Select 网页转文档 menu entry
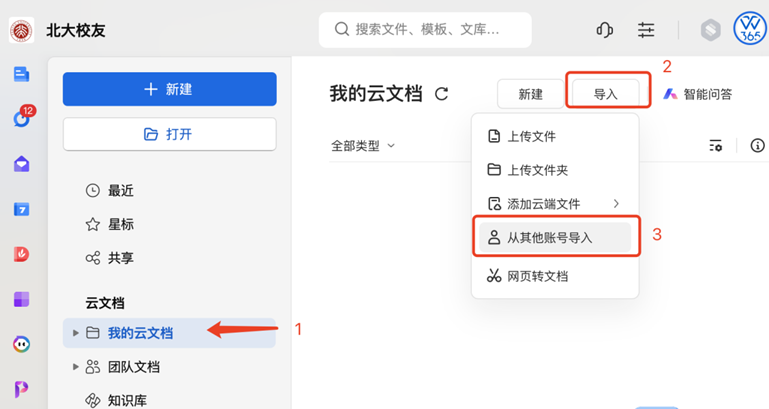The height and width of the screenshot is (409, 769). coord(555,276)
